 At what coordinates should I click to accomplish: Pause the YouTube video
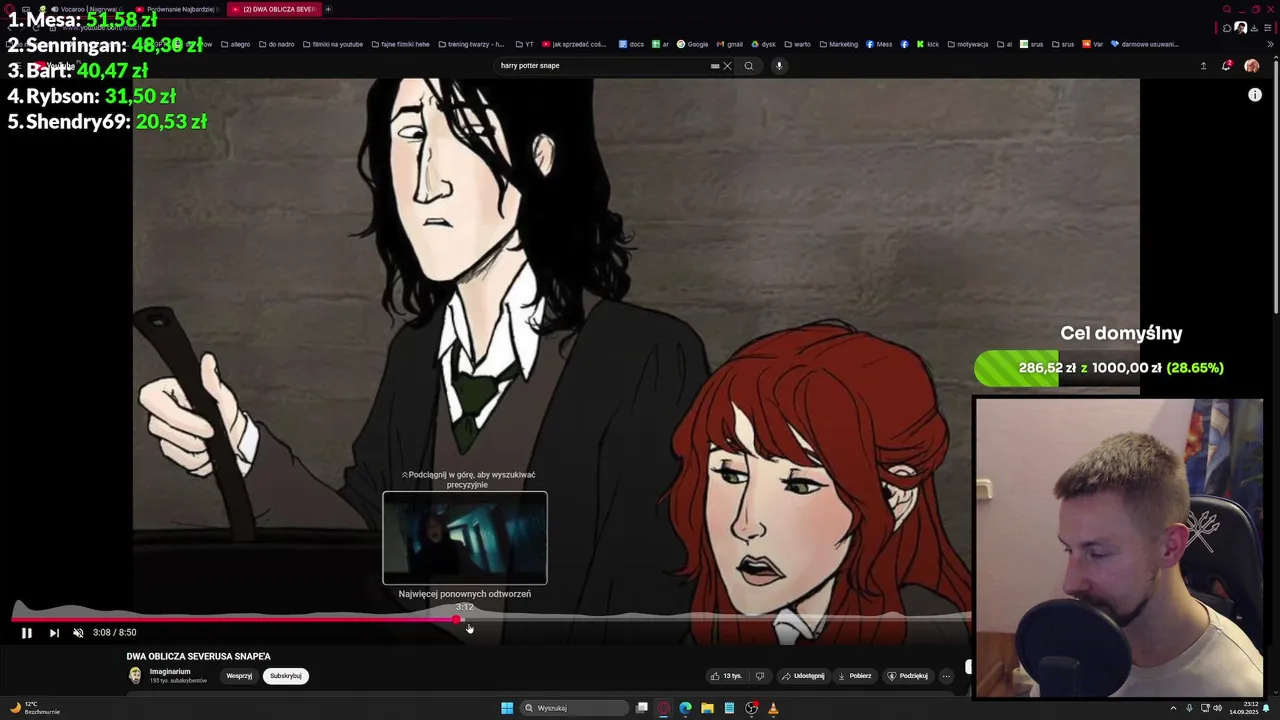[27, 632]
